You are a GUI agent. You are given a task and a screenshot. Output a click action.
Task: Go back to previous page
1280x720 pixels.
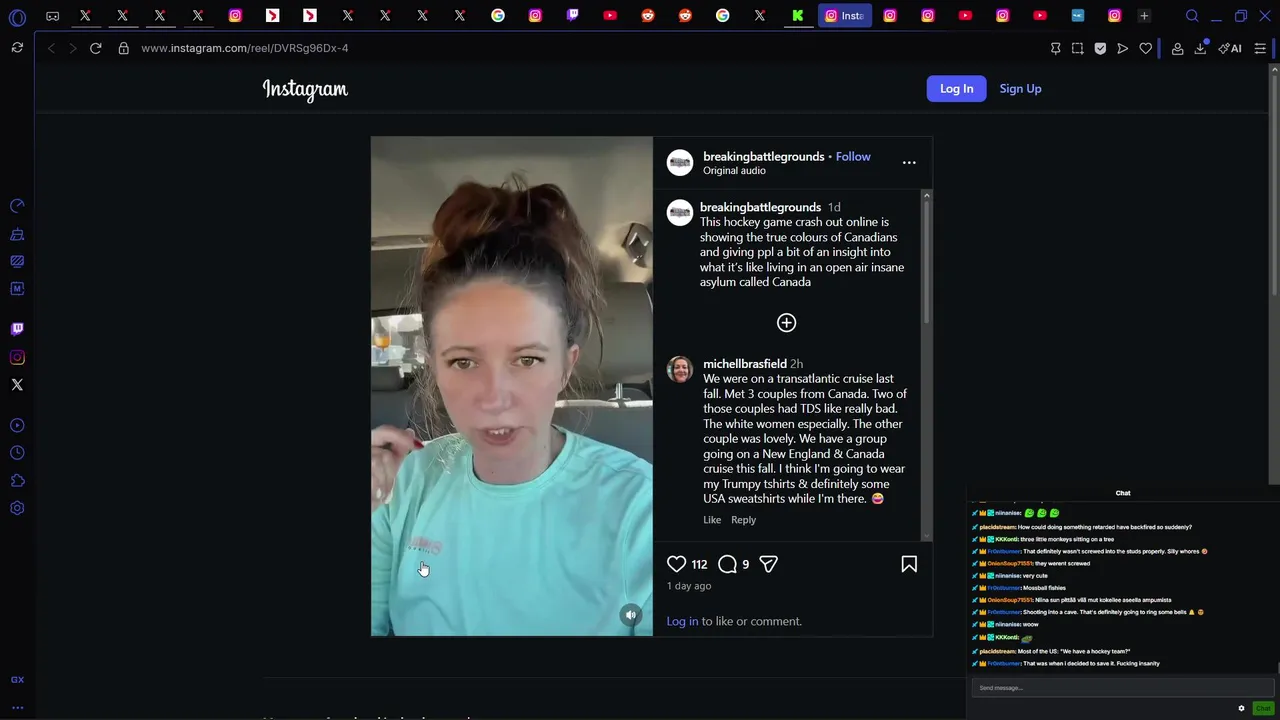tap(51, 48)
